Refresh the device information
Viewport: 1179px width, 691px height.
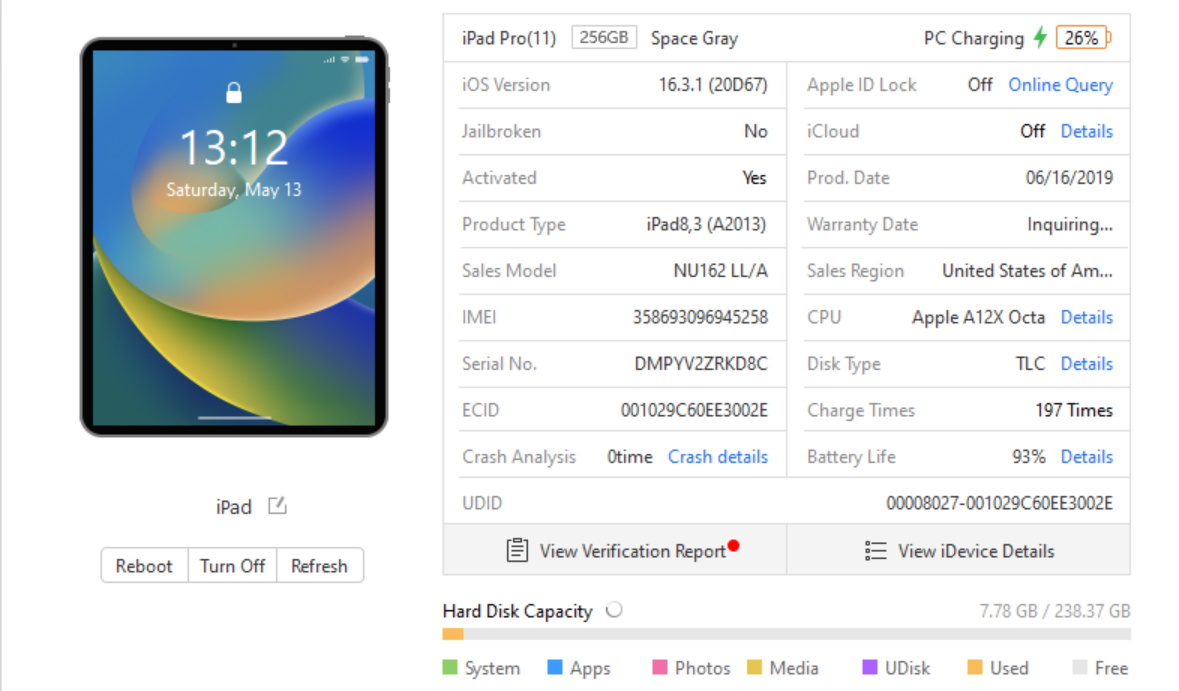point(319,565)
